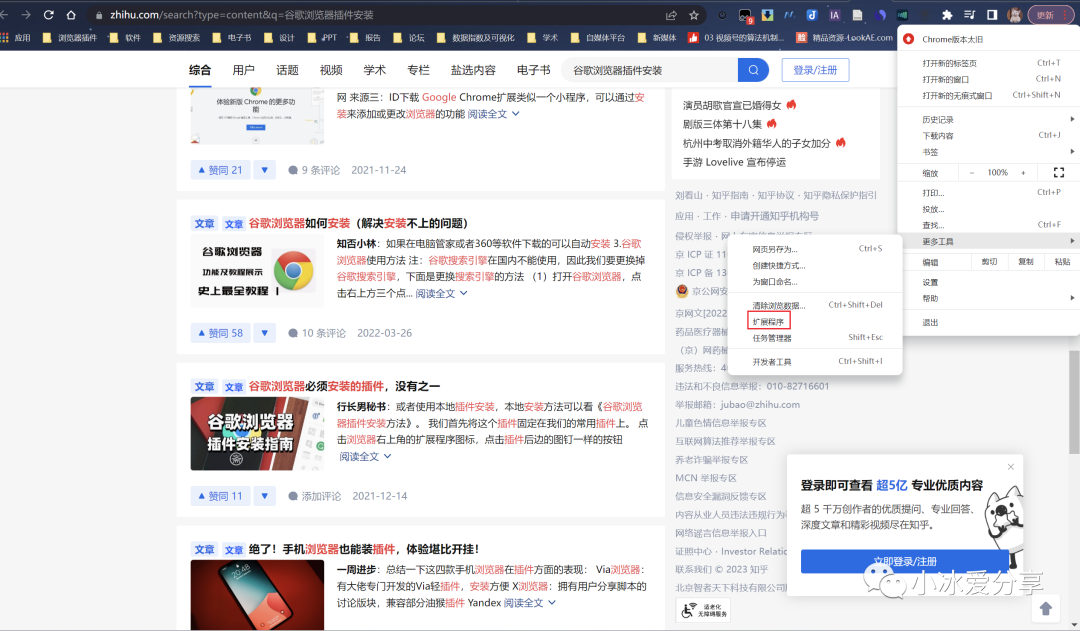
Task: Open the media control playlist icon
Action: (x=969, y=14)
